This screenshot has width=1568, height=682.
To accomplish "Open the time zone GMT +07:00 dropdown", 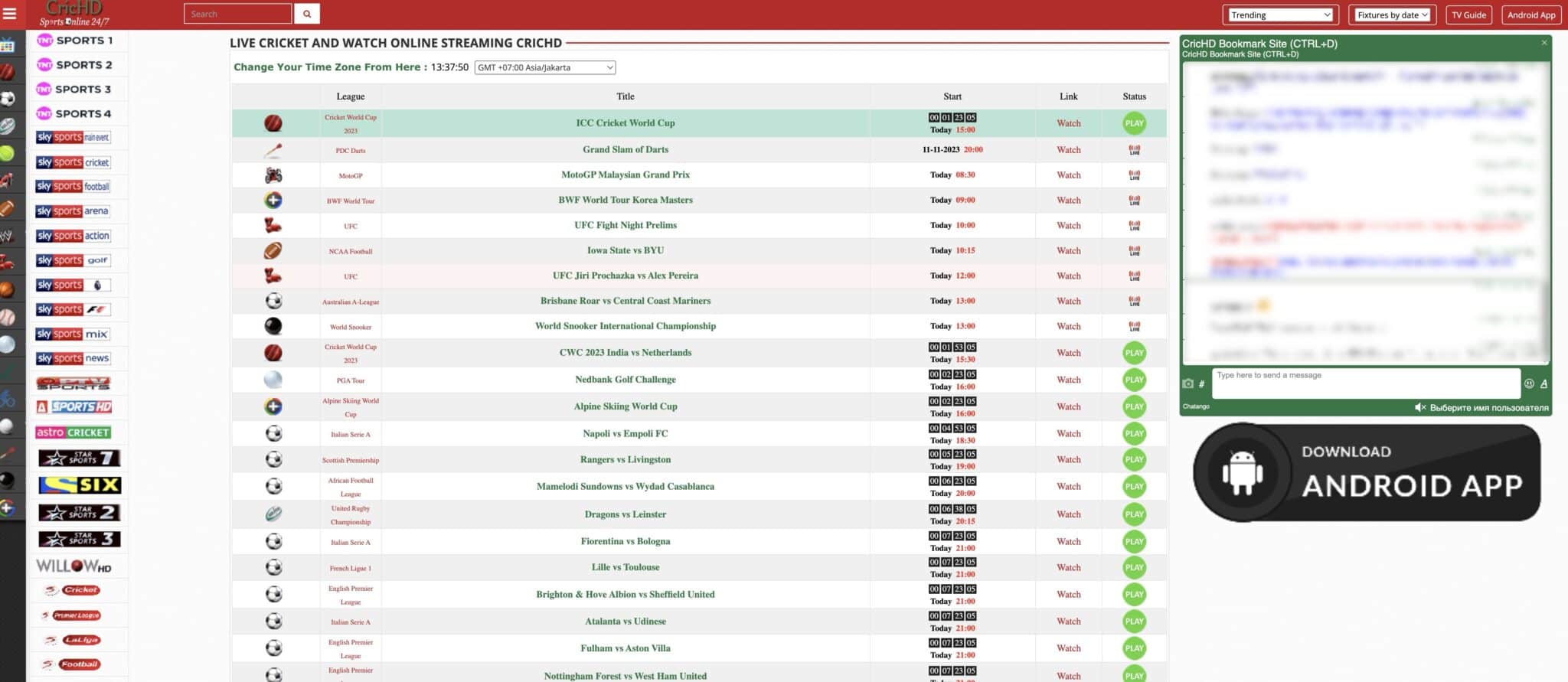I will (x=545, y=67).
